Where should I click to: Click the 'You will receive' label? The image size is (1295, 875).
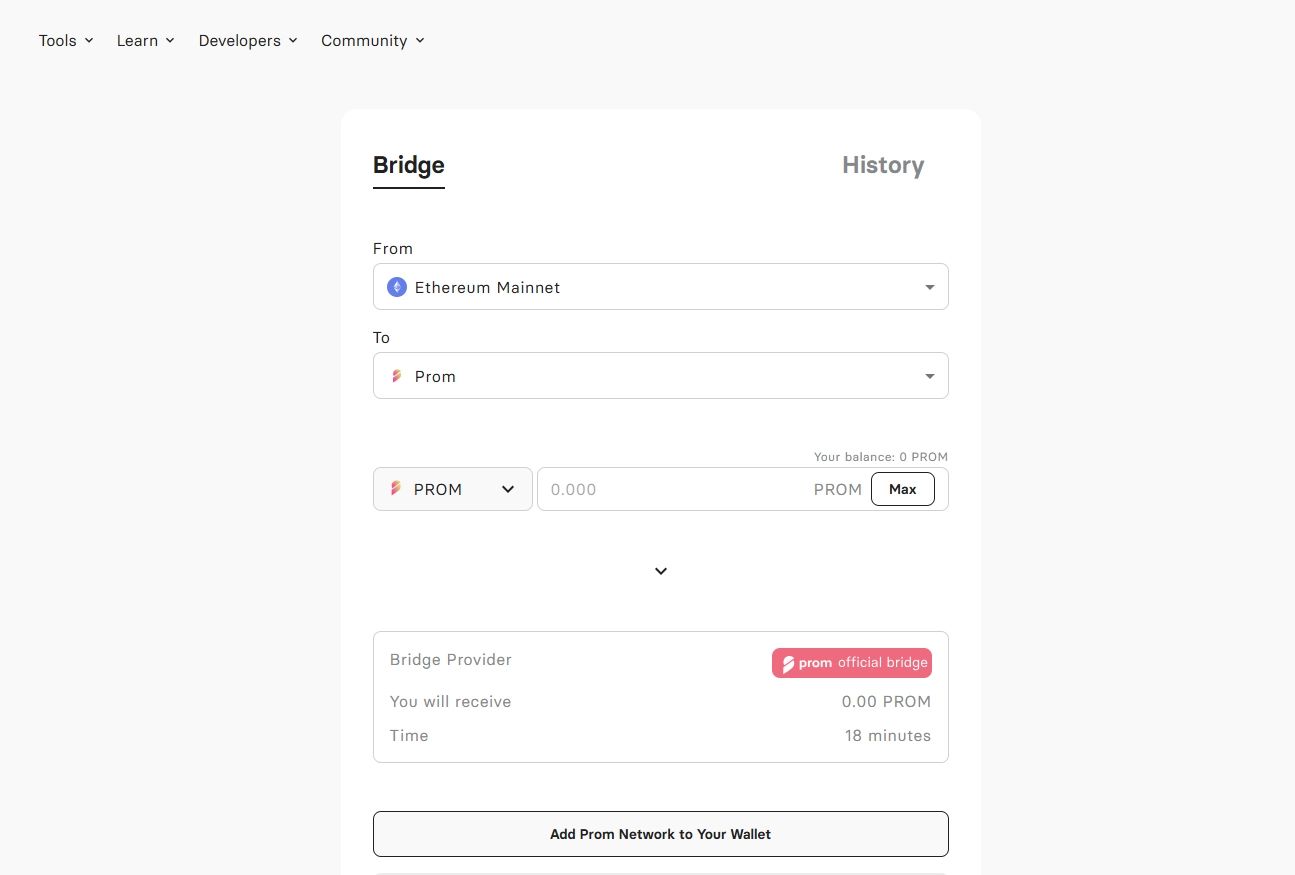click(x=451, y=702)
